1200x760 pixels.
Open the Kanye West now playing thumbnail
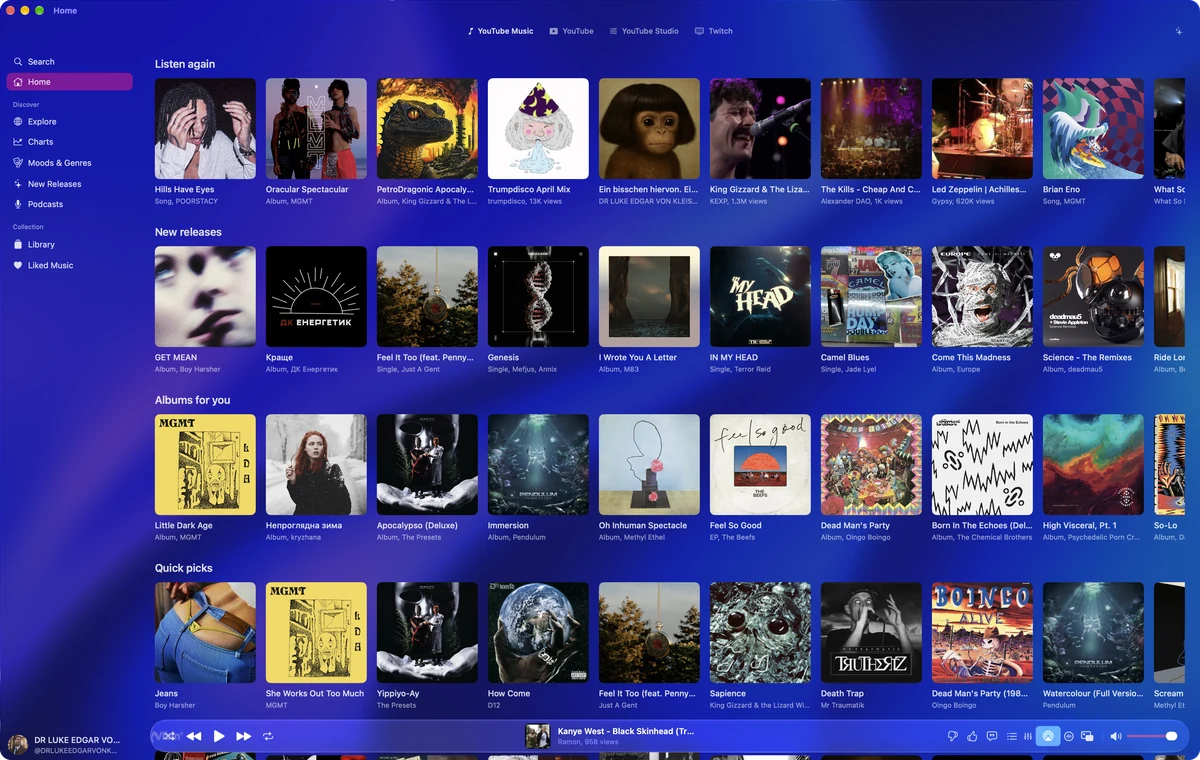coord(538,736)
